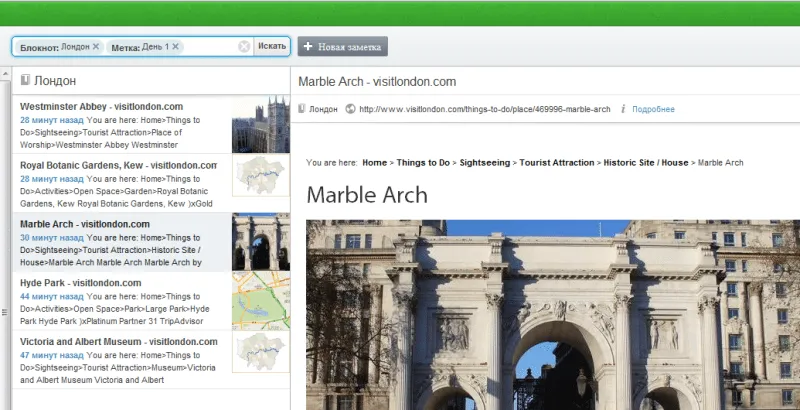Click the globe icon beside the source URL

tap(350, 109)
